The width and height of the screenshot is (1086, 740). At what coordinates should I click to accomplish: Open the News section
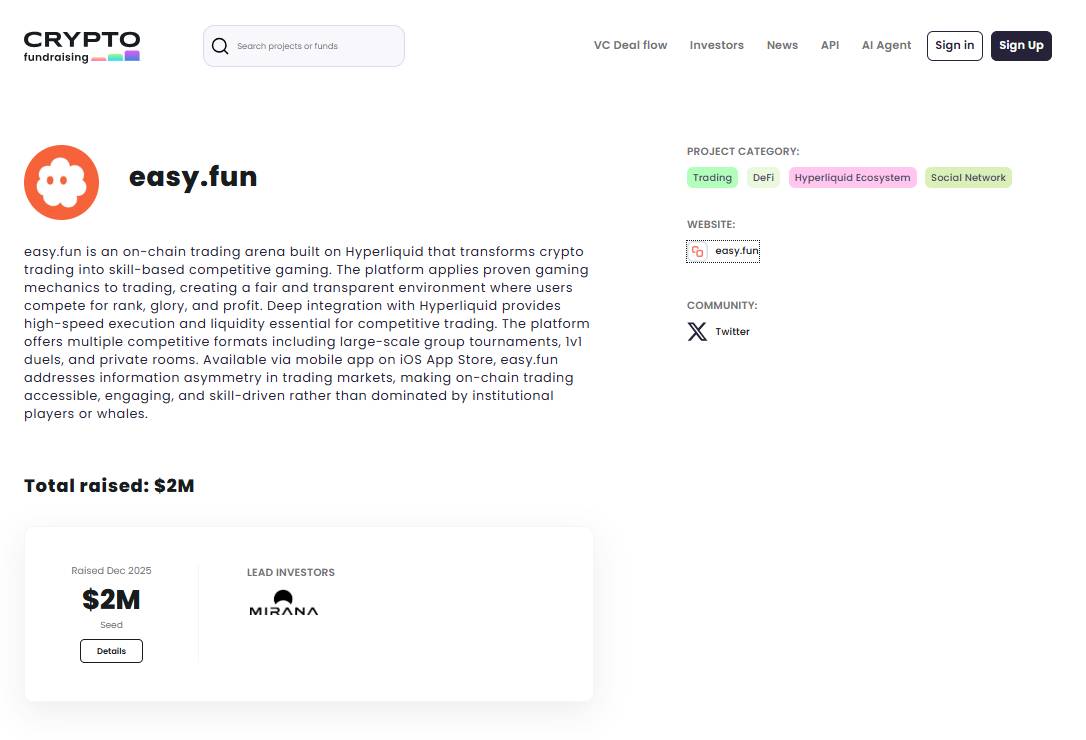(x=782, y=45)
